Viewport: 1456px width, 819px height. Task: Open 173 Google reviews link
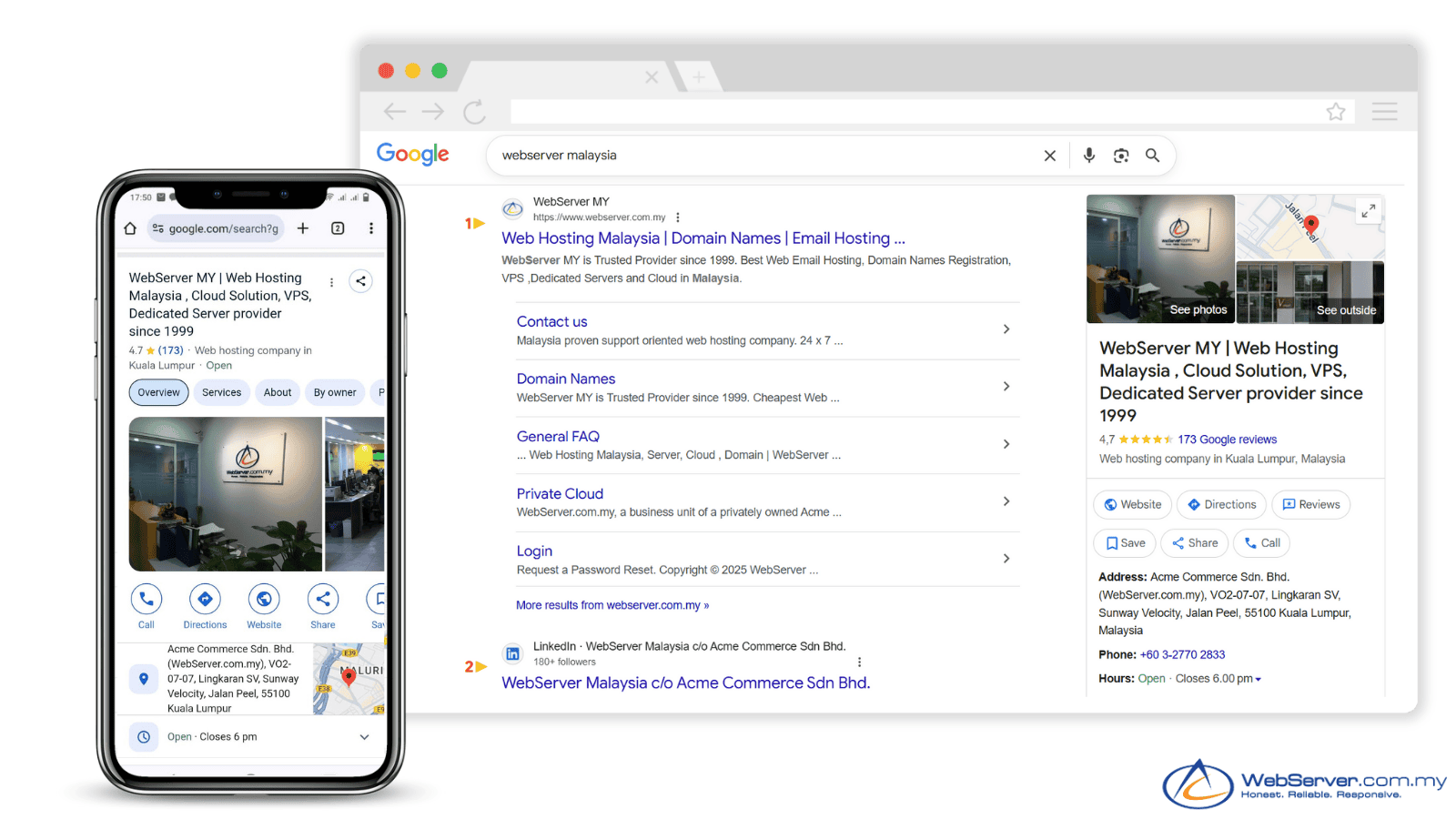[1227, 440]
